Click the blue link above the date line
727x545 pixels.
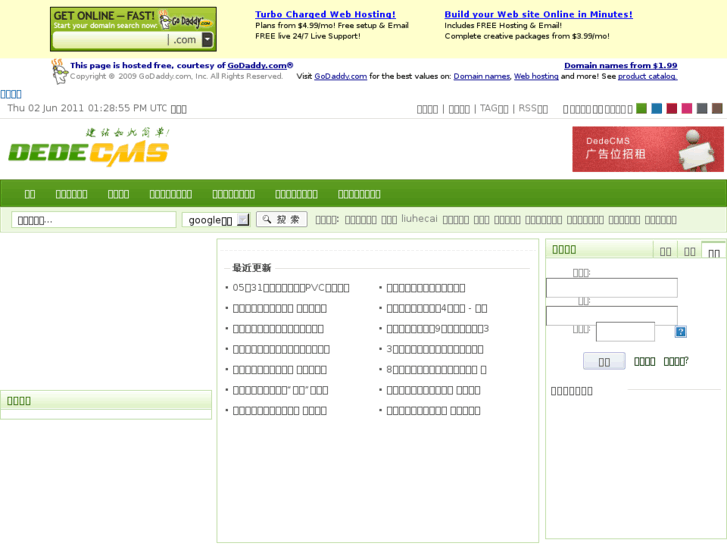tap(11, 94)
